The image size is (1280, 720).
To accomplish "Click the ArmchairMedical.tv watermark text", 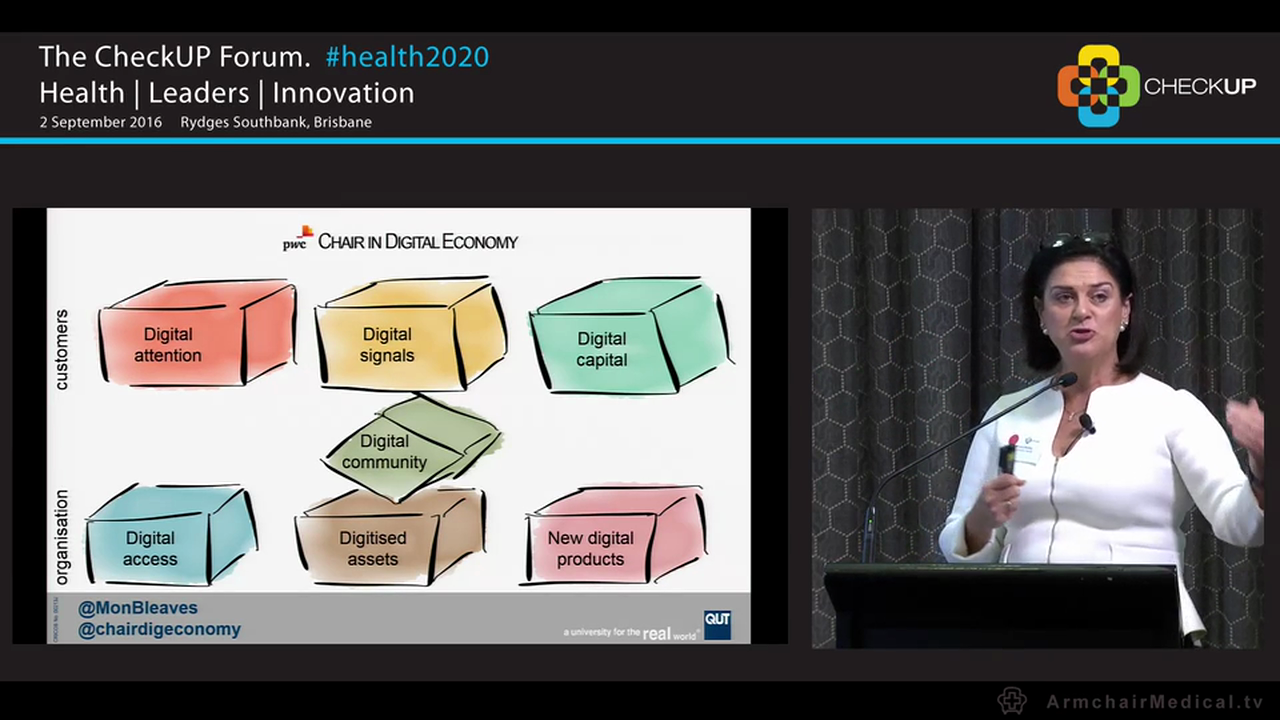I will tap(1154, 702).
